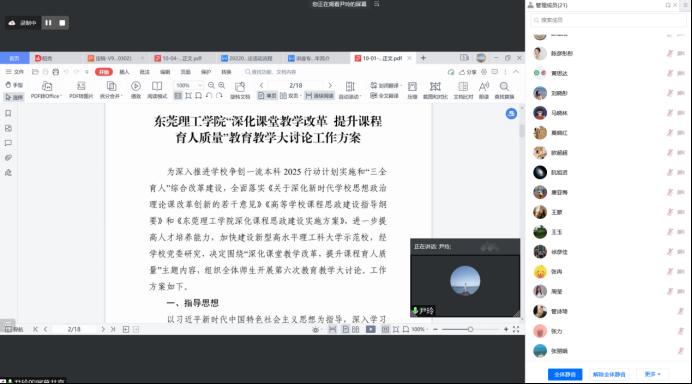Screen dimensions: 692x384
Task: Toggle 单页 single page view
Action: pos(267,95)
